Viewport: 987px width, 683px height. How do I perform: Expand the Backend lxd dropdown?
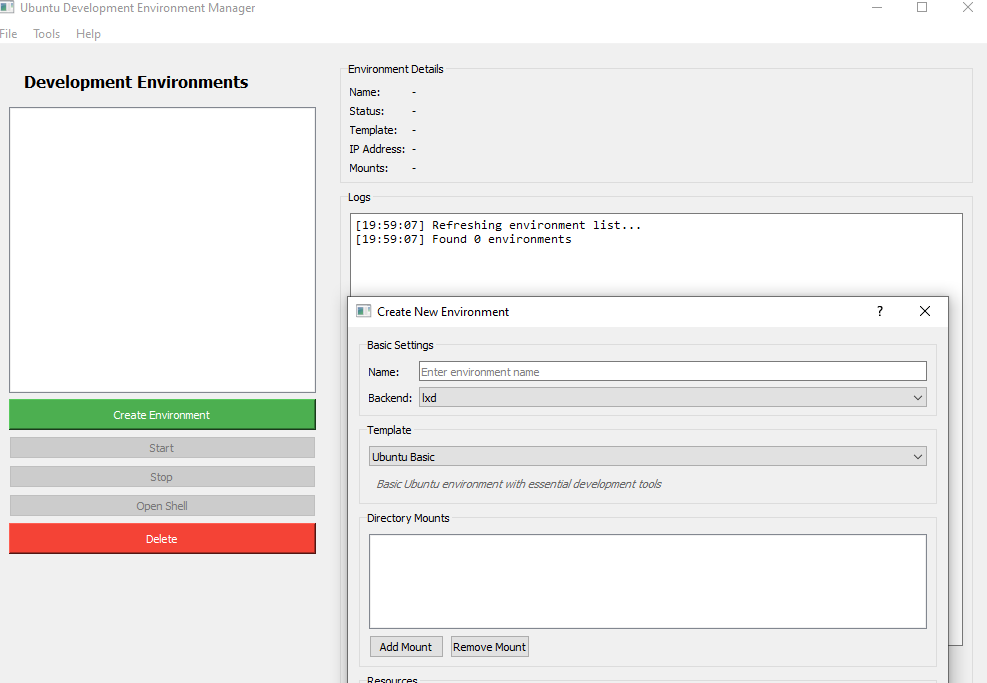pyautogui.click(x=673, y=398)
